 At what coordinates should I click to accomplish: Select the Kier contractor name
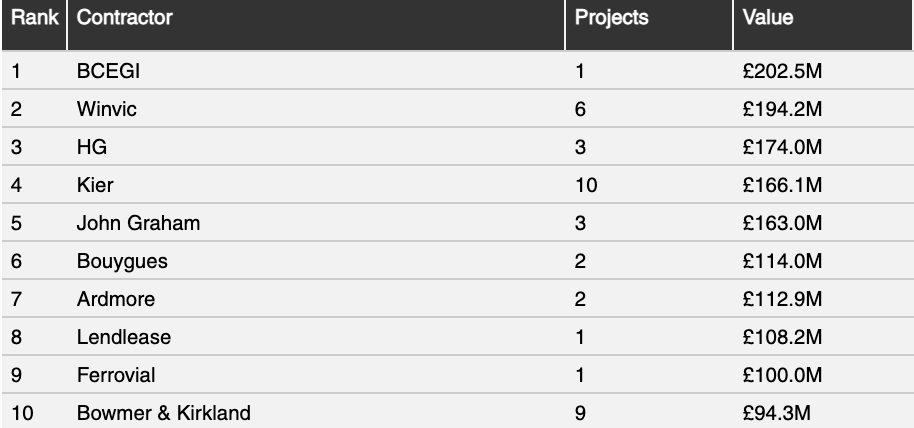tap(94, 185)
